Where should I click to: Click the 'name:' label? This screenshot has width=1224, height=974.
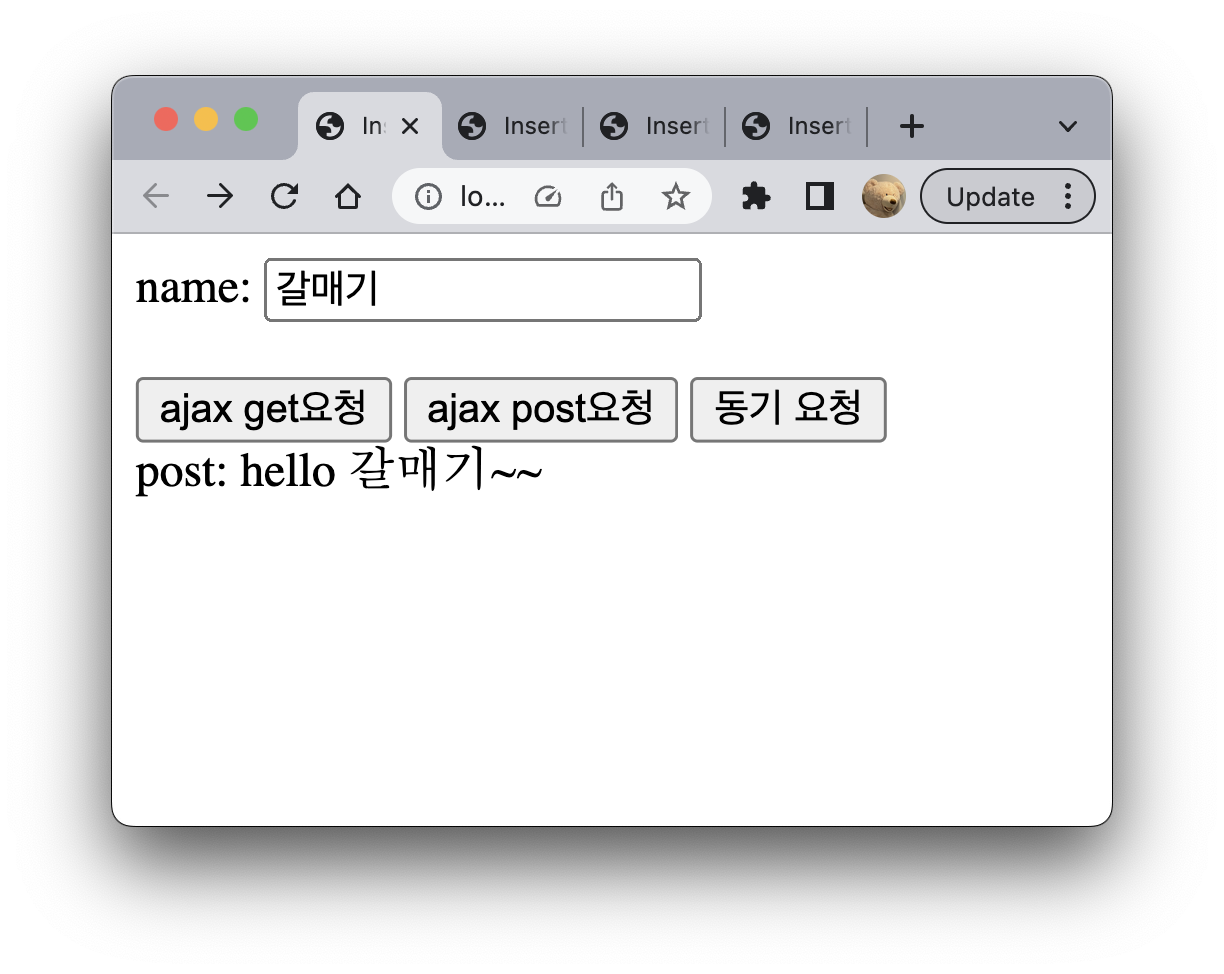[x=193, y=289]
